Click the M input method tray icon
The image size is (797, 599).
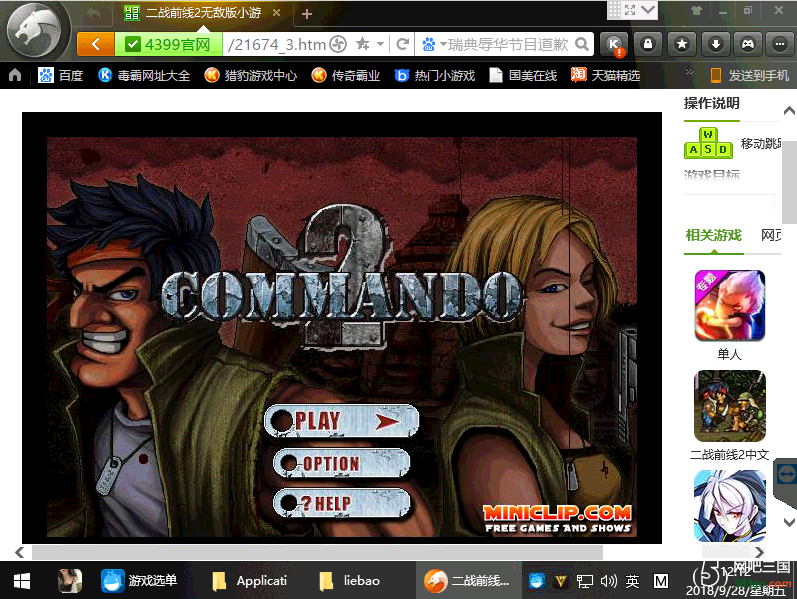point(661,581)
